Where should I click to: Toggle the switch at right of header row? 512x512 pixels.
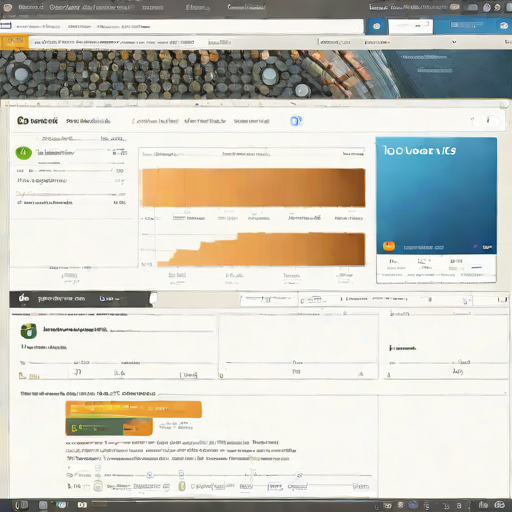[491, 121]
